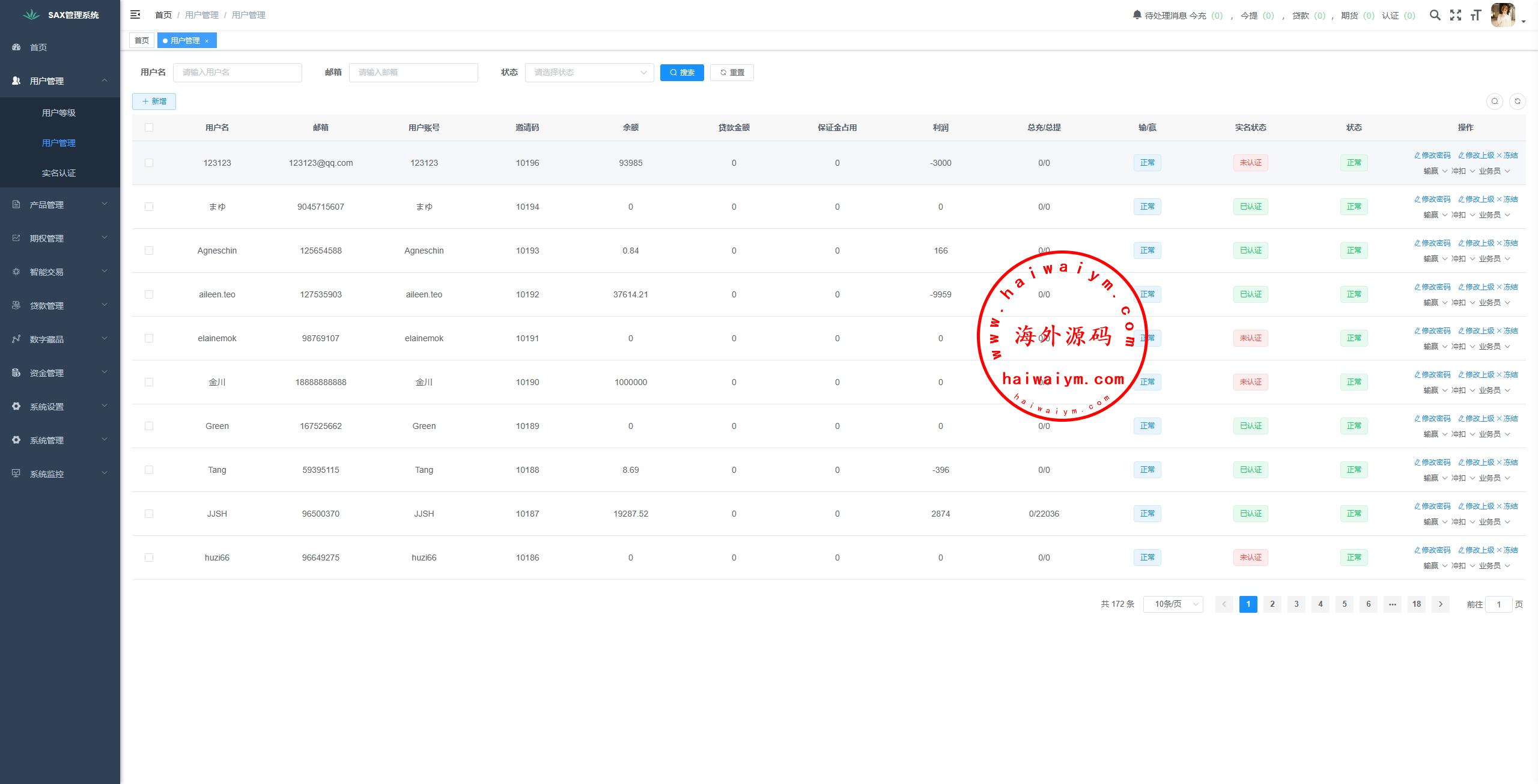The height and width of the screenshot is (784, 1538).
Task: Toggle search bar visibility round icon
Action: tap(1494, 102)
